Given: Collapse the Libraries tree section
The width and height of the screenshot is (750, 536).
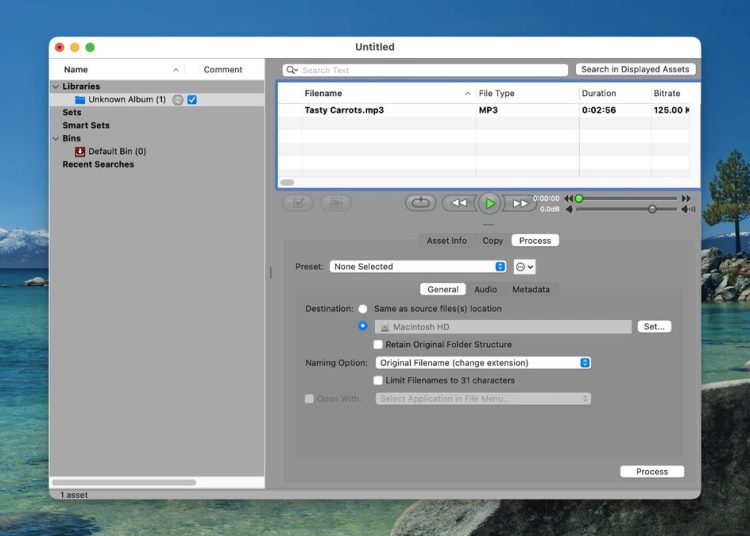Looking at the screenshot, I should coord(56,87).
